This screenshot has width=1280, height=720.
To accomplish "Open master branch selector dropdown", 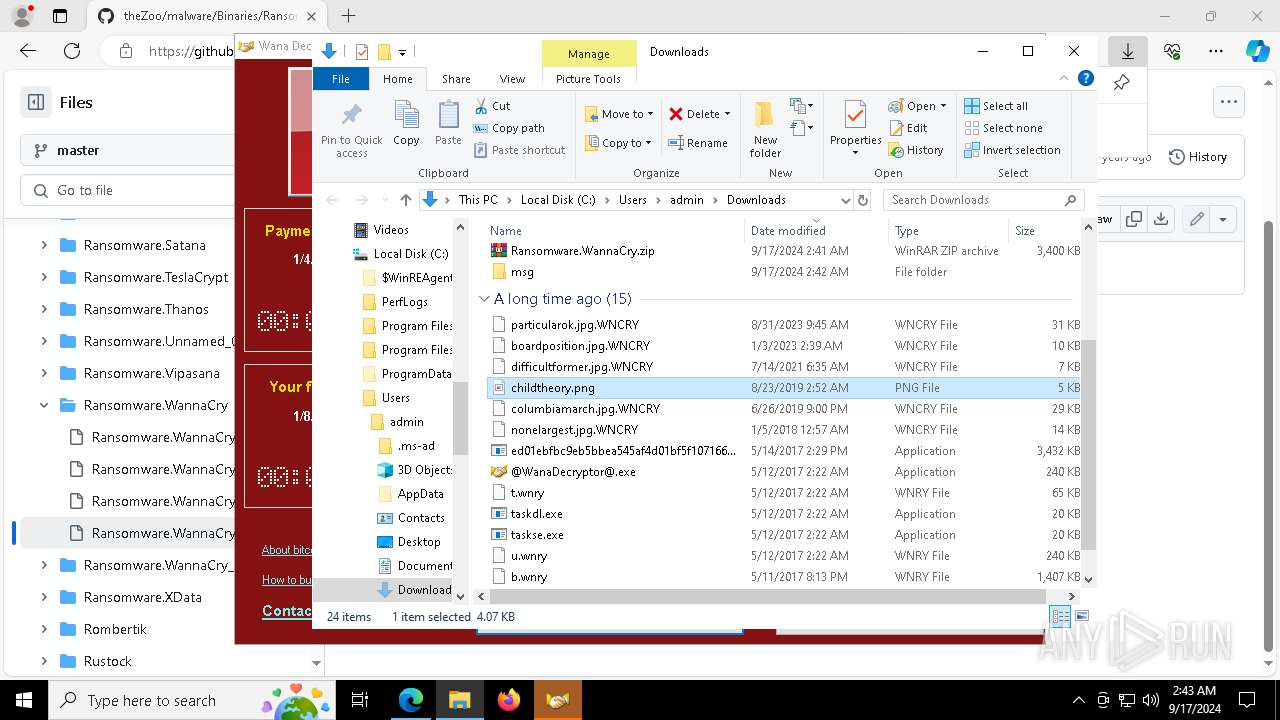I will pyautogui.click(x=127, y=150).
